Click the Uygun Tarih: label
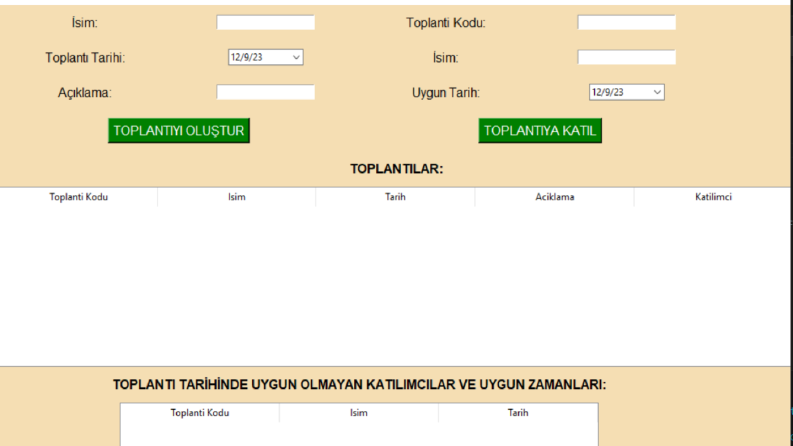 [x=446, y=93]
